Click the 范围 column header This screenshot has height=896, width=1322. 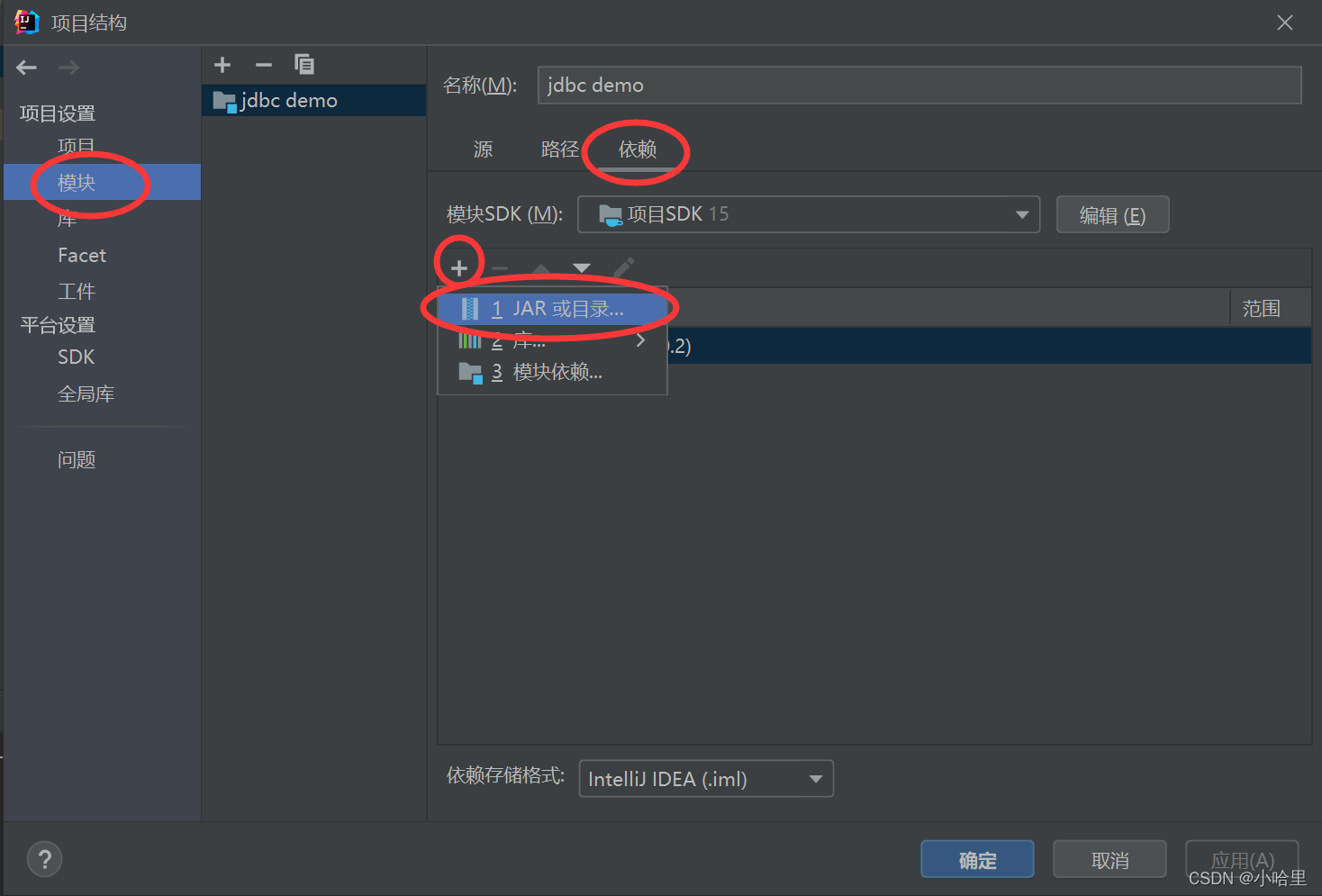click(x=1262, y=309)
